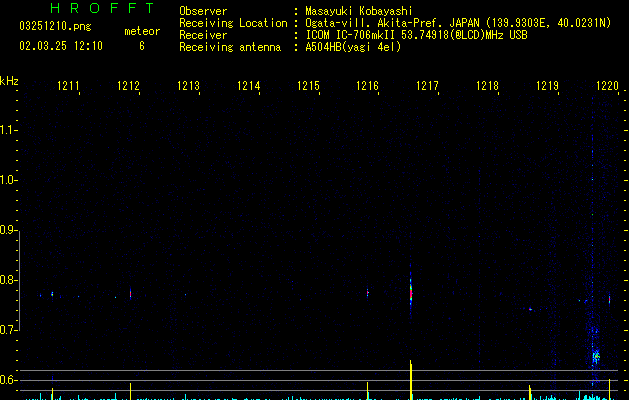Select the Ogata-vill. Akita-Pref. JAPAN location text

[458, 23]
